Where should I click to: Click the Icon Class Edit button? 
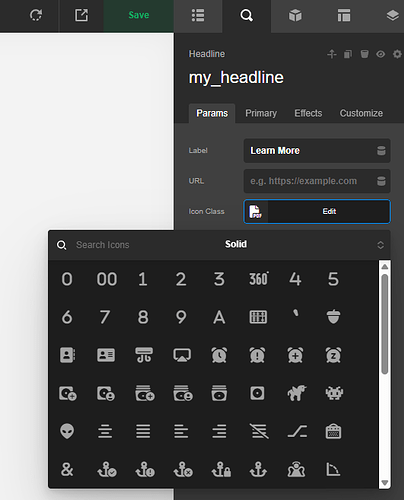click(x=329, y=211)
